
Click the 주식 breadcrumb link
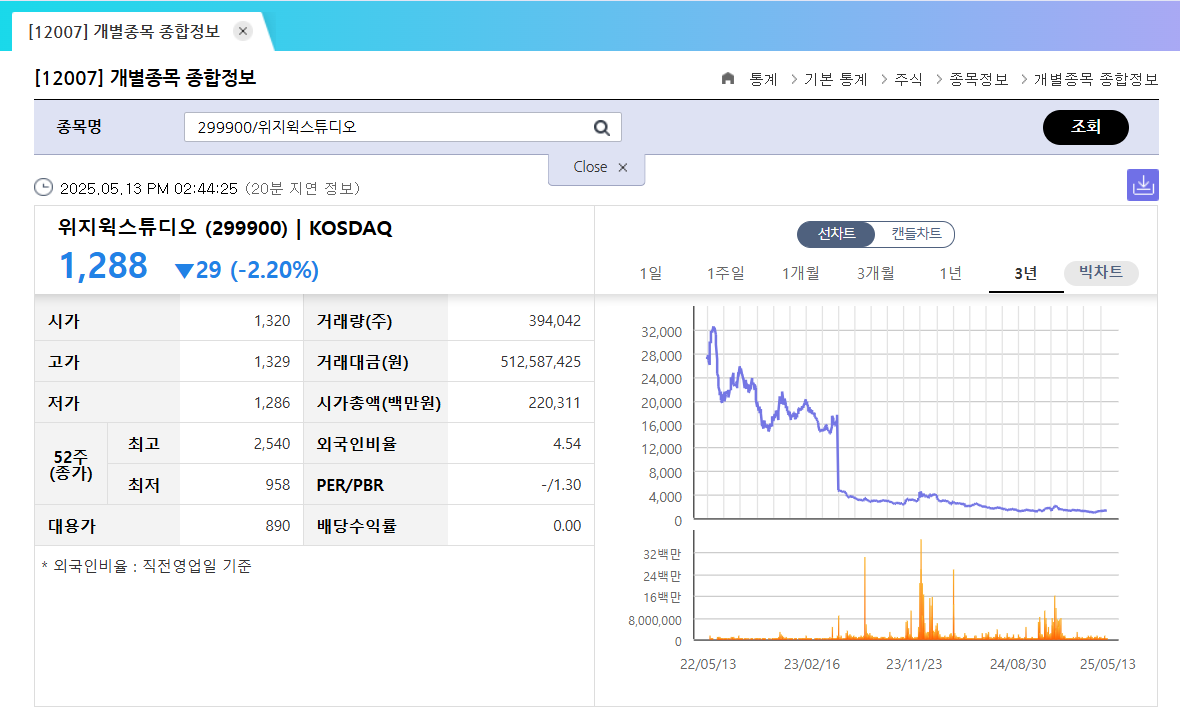click(908, 79)
